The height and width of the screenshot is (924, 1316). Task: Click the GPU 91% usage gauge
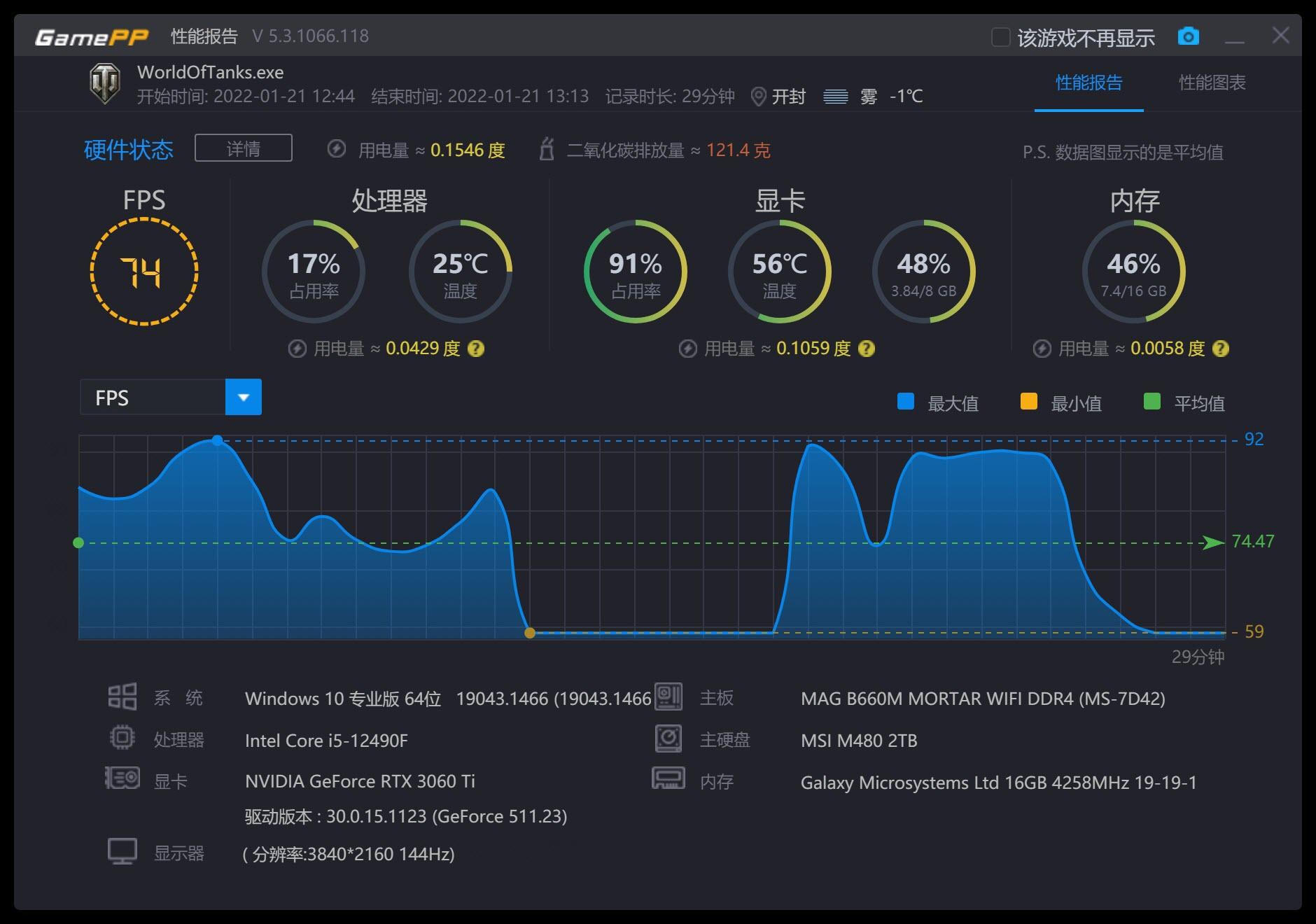point(636,272)
